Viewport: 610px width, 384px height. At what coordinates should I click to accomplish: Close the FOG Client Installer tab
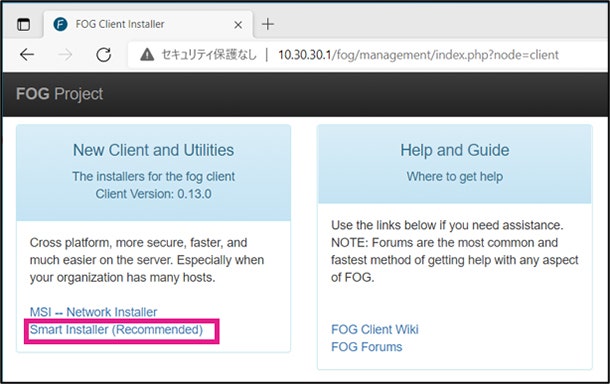tap(238, 25)
